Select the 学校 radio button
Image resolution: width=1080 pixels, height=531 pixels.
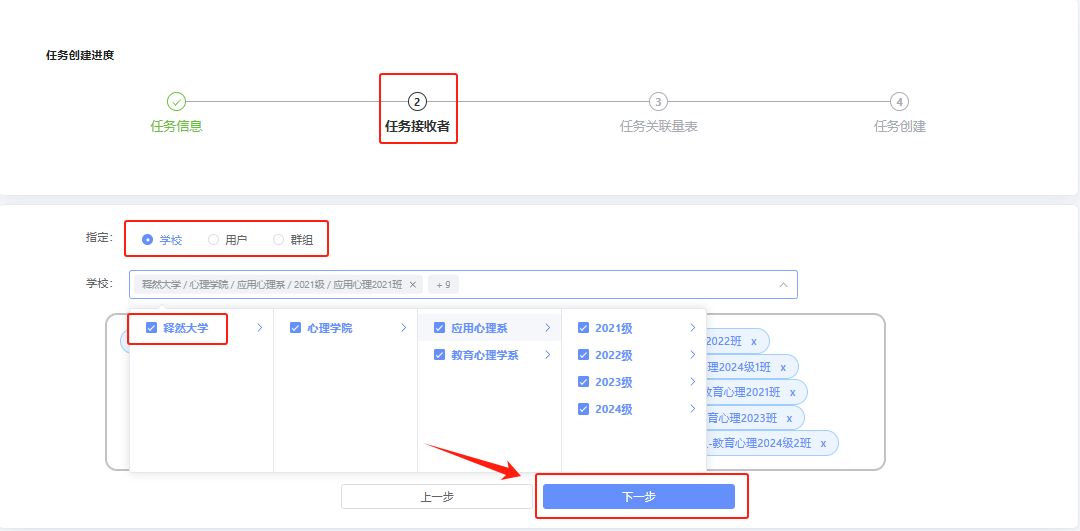coord(147,240)
